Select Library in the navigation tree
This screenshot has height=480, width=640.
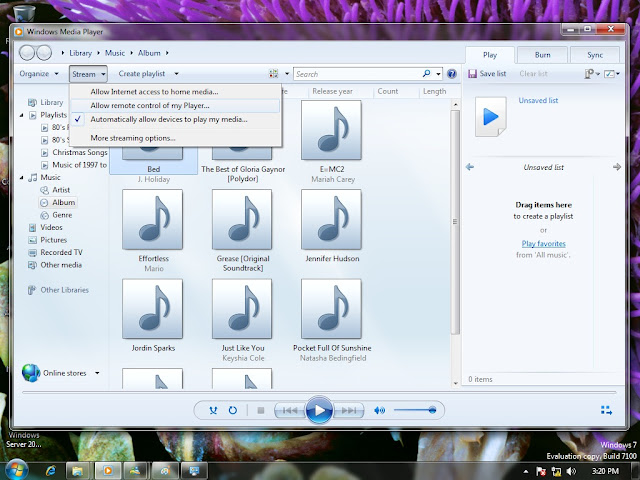click(45, 102)
